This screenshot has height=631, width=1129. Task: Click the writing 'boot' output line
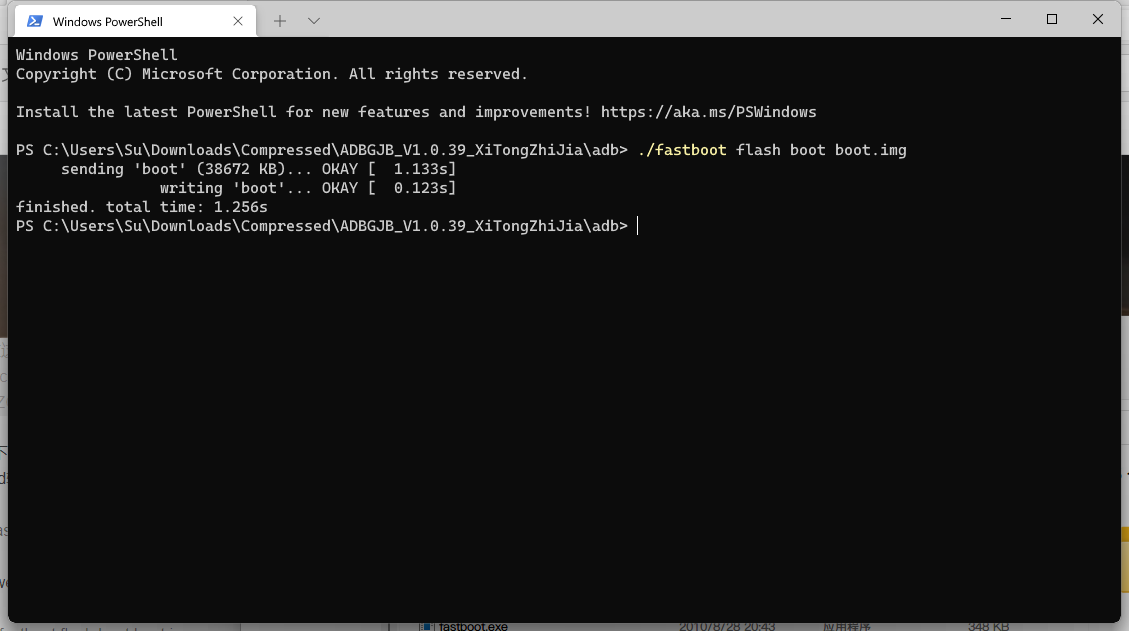coord(308,188)
